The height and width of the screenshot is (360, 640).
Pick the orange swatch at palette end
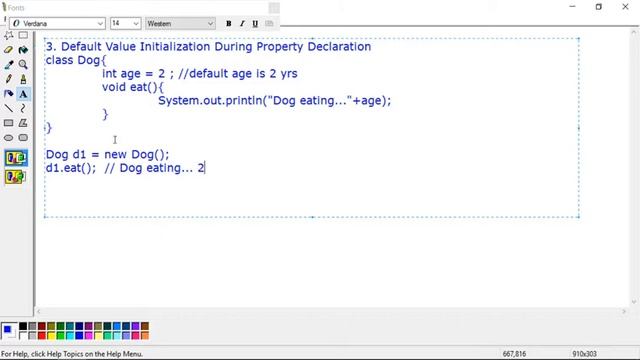tap(145, 336)
